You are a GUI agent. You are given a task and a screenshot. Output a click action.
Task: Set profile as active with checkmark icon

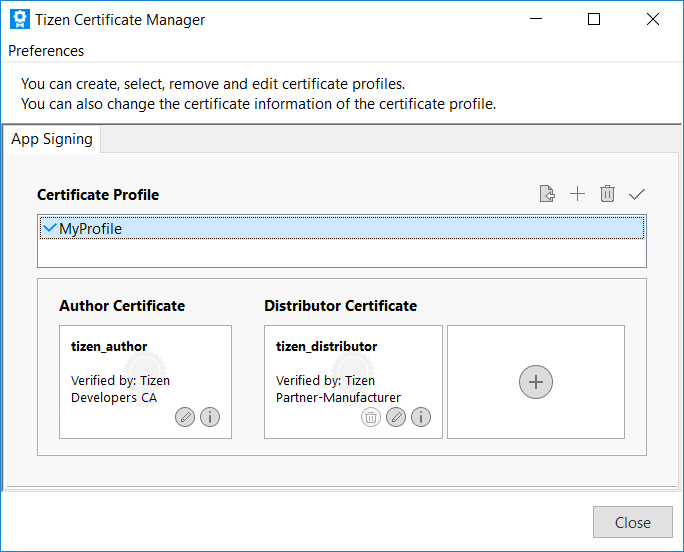tap(637, 194)
